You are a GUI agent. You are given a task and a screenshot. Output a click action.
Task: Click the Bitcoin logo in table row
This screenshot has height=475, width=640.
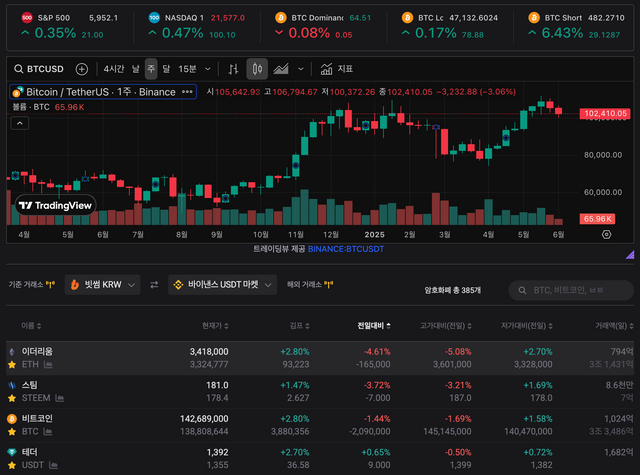click(12, 418)
